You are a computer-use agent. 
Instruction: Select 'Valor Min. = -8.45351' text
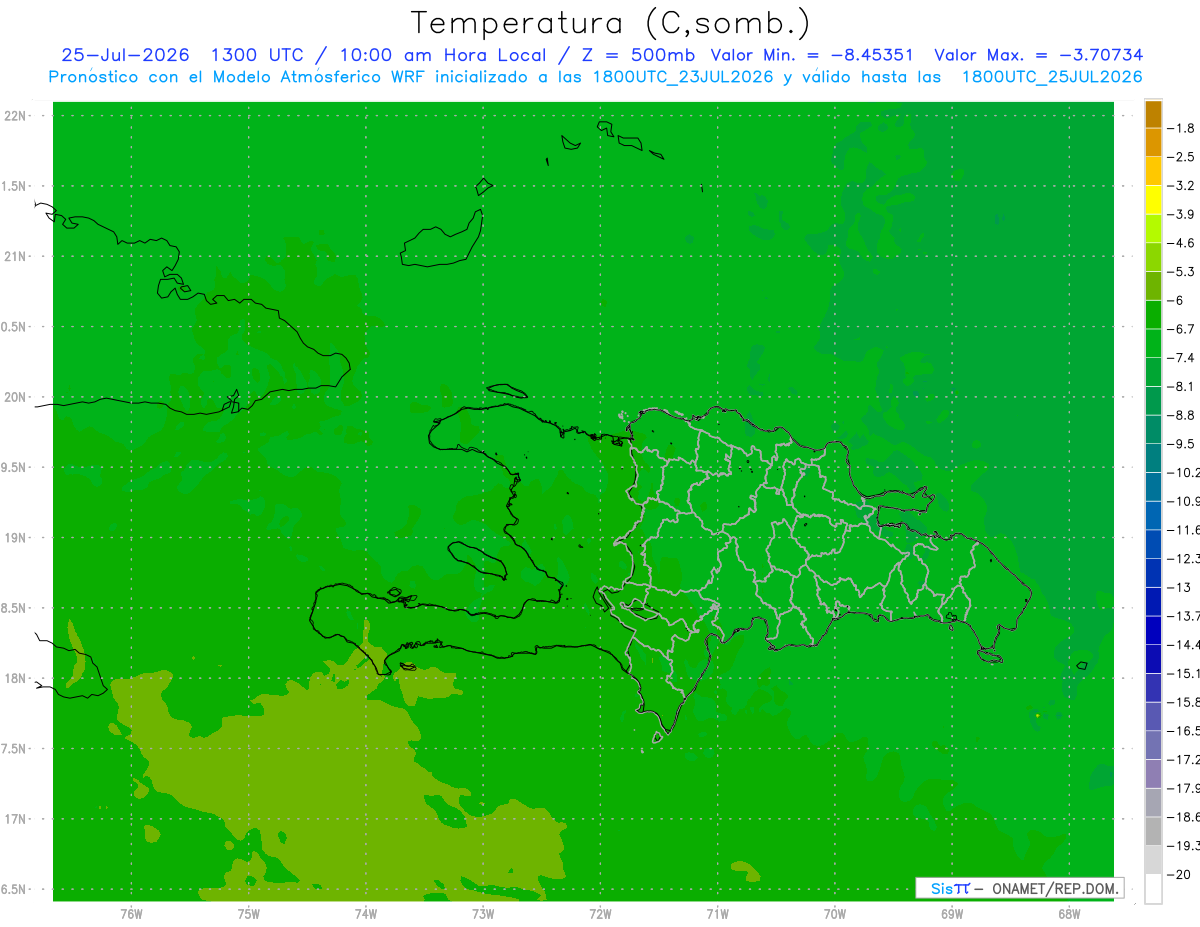[811, 55]
